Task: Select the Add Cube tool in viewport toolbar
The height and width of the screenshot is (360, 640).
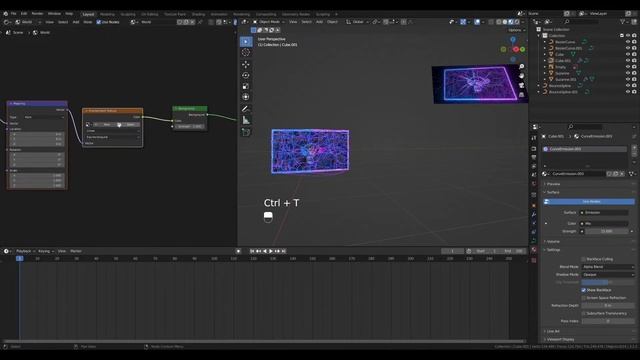Action: click(246, 132)
